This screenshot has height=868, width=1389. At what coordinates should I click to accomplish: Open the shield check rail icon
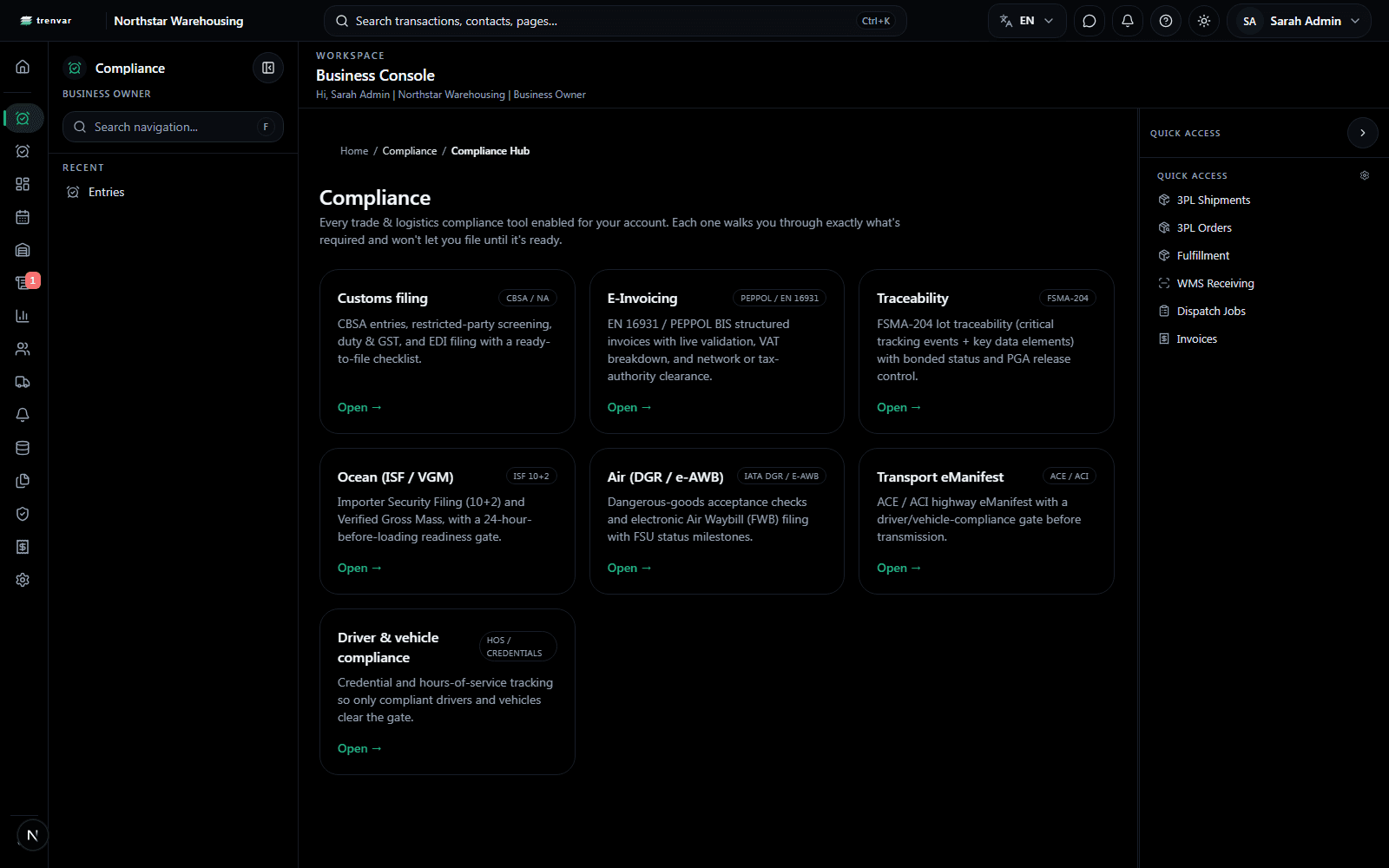point(23,514)
